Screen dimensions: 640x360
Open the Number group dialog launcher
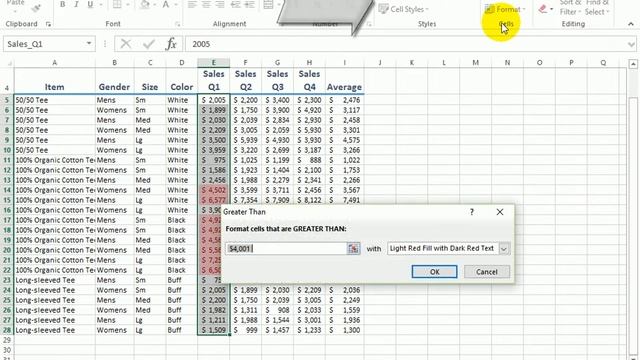click(369, 24)
